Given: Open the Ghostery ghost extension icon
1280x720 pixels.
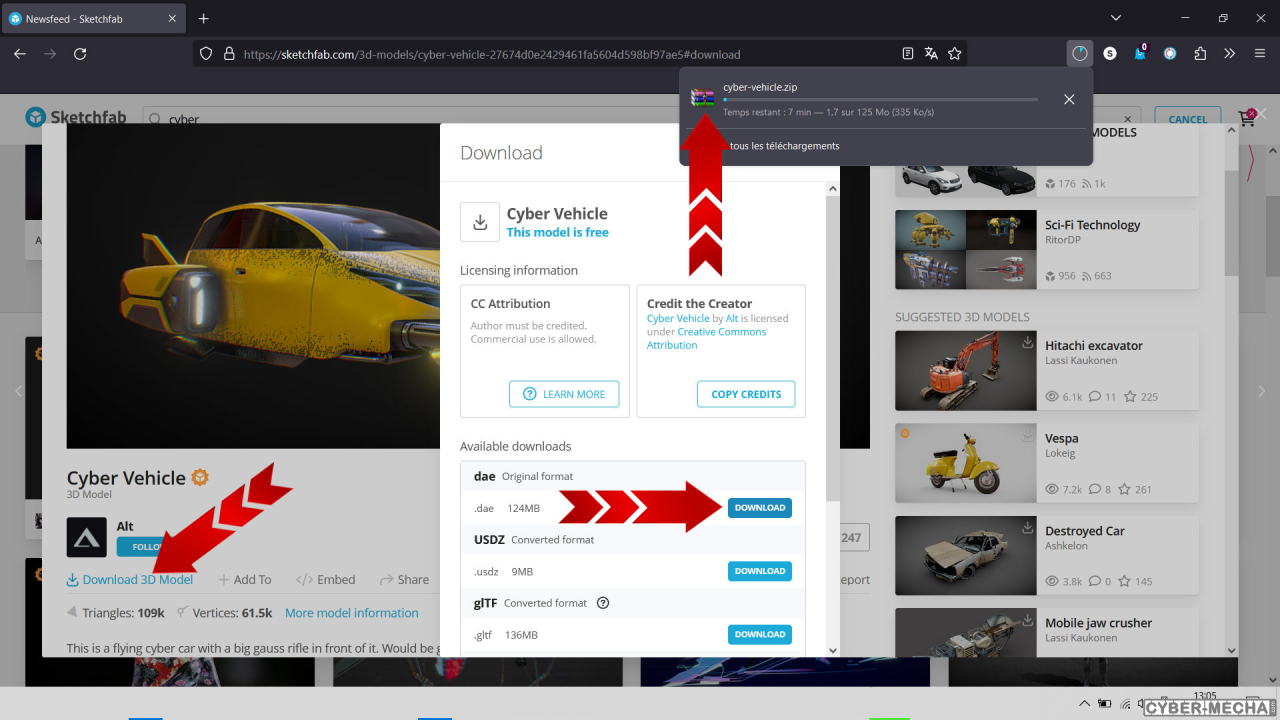Looking at the screenshot, I should [1140, 53].
